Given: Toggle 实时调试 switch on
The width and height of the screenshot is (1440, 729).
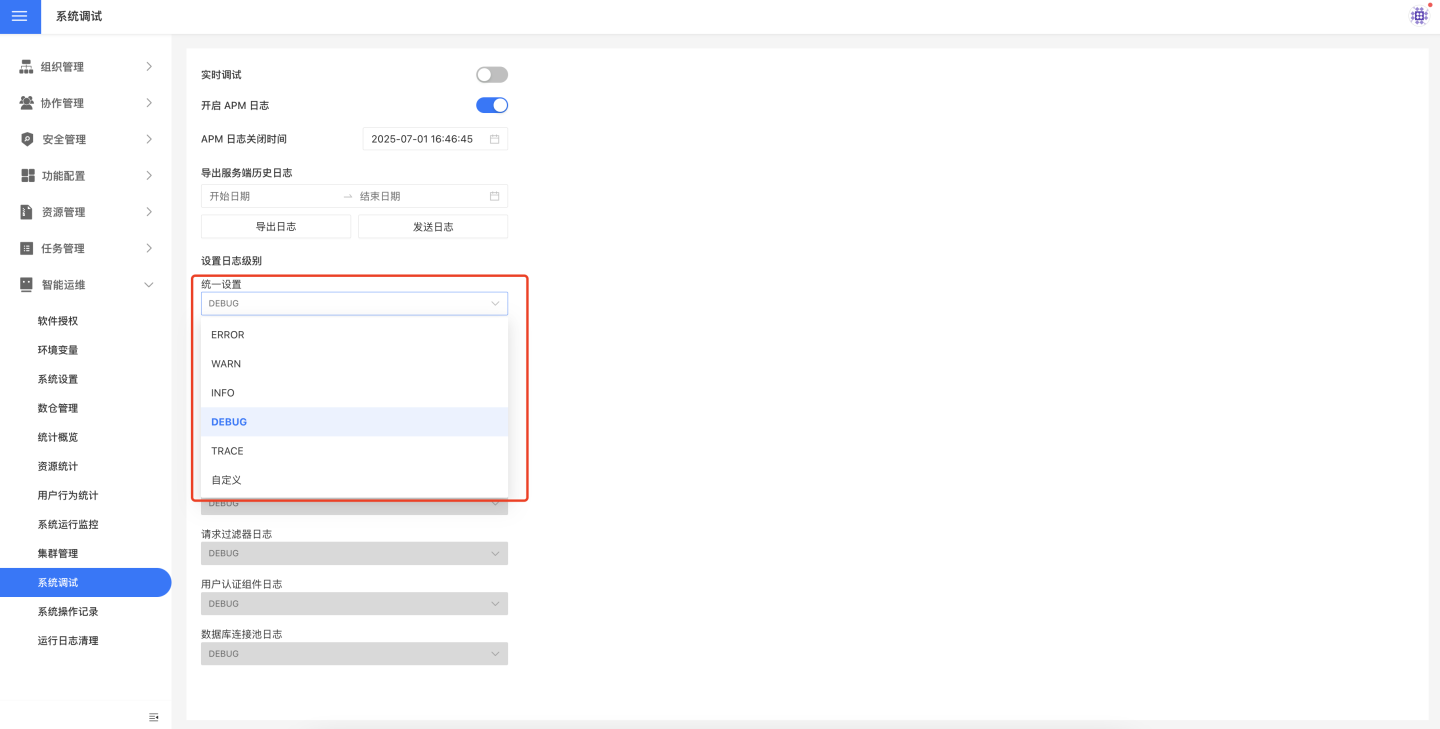Looking at the screenshot, I should coord(492,75).
